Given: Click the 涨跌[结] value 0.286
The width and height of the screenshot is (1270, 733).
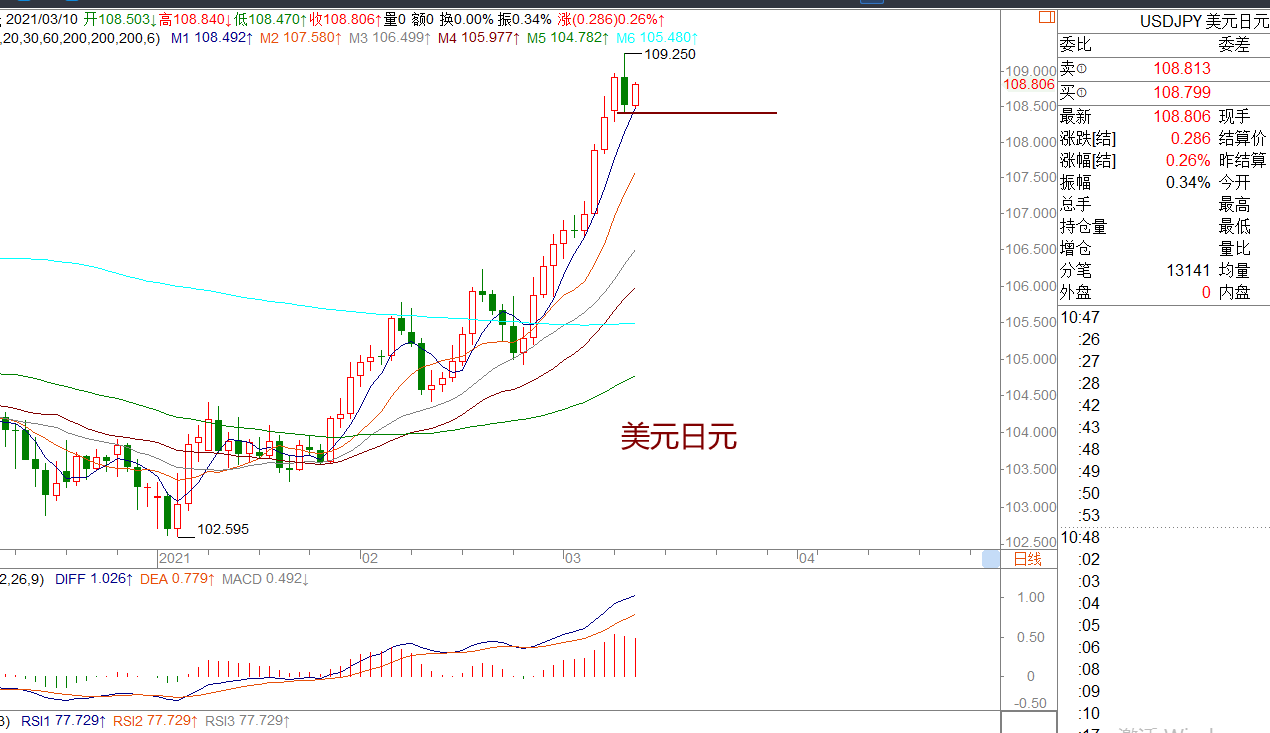Looking at the screenshot, I should [1190, 138].
